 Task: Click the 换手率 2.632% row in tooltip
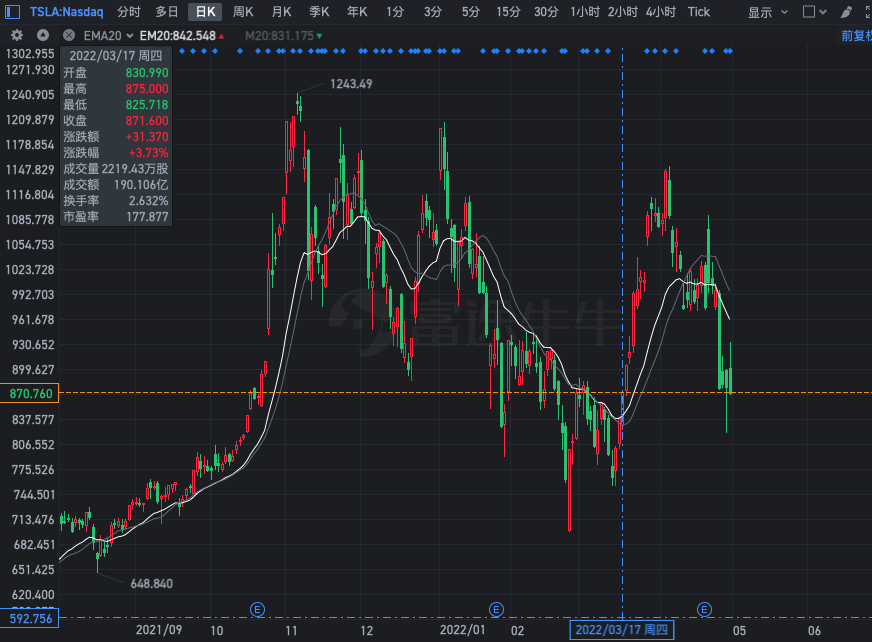pyautogui.click(x=116, y=201)
